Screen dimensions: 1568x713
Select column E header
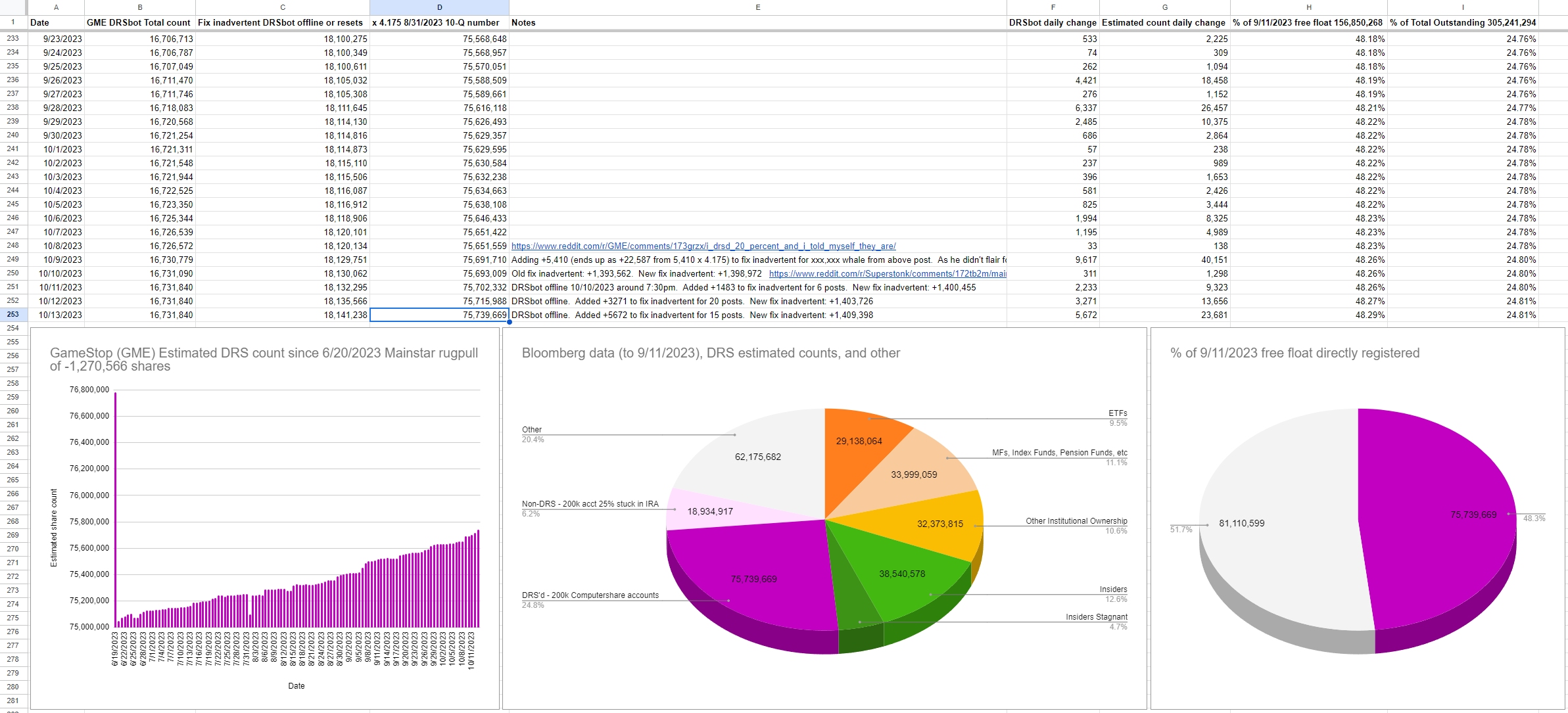pyautogui.click(x=757, y=7)
